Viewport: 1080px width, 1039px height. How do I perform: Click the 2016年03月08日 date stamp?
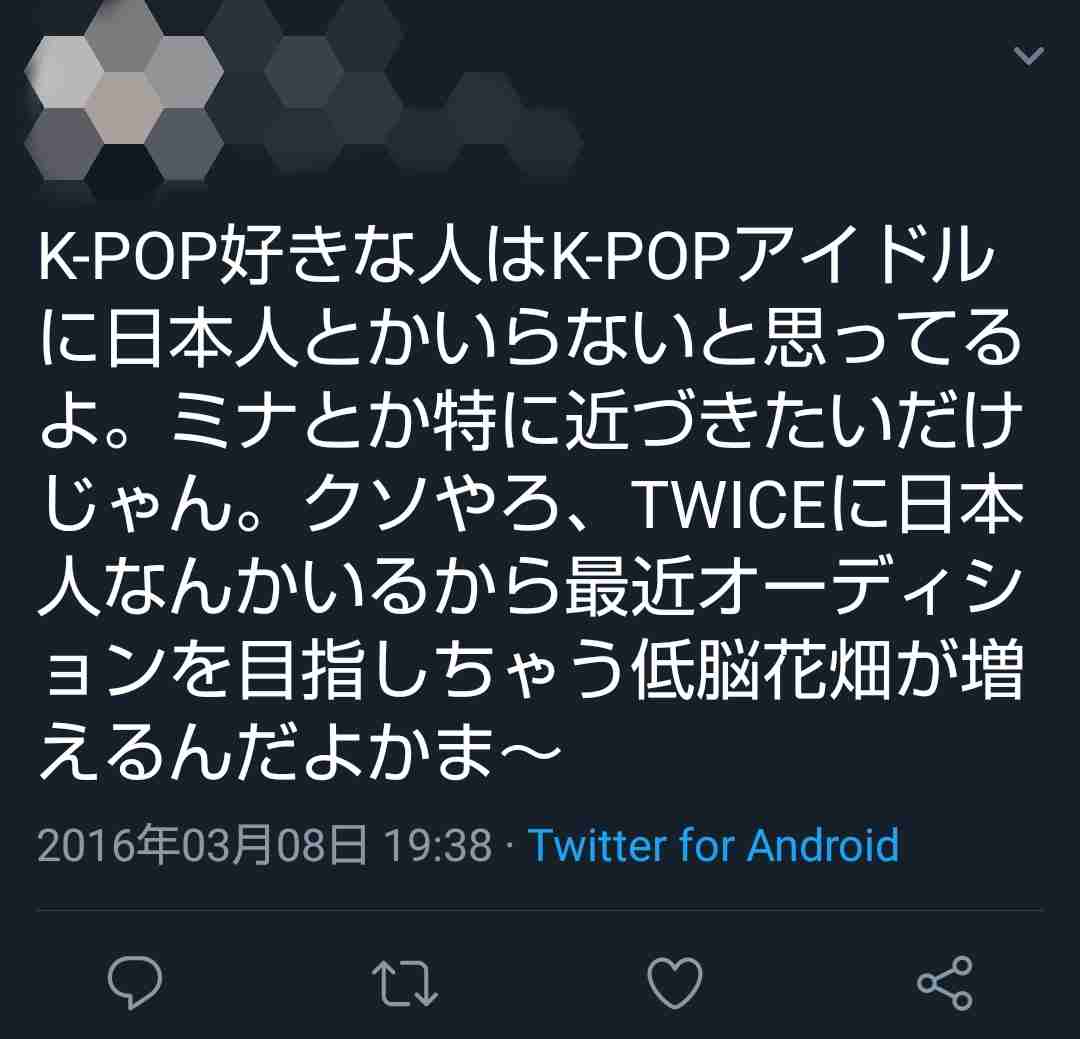tap(202, 845)
